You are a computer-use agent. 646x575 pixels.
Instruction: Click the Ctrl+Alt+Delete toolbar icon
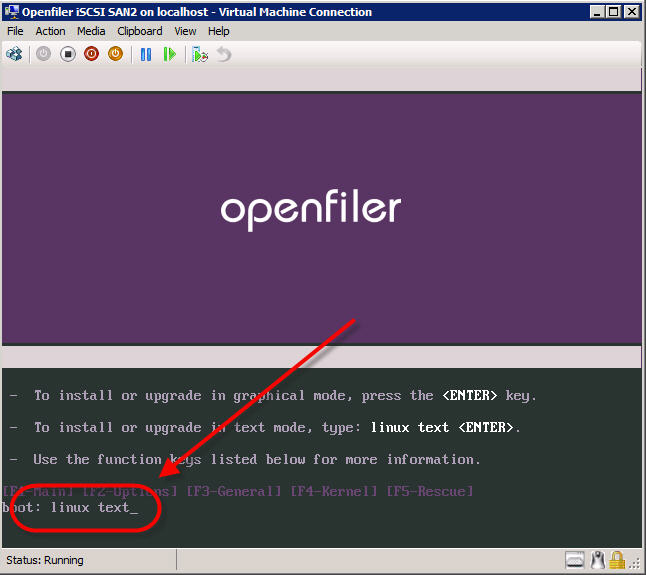tap(14, 54)
